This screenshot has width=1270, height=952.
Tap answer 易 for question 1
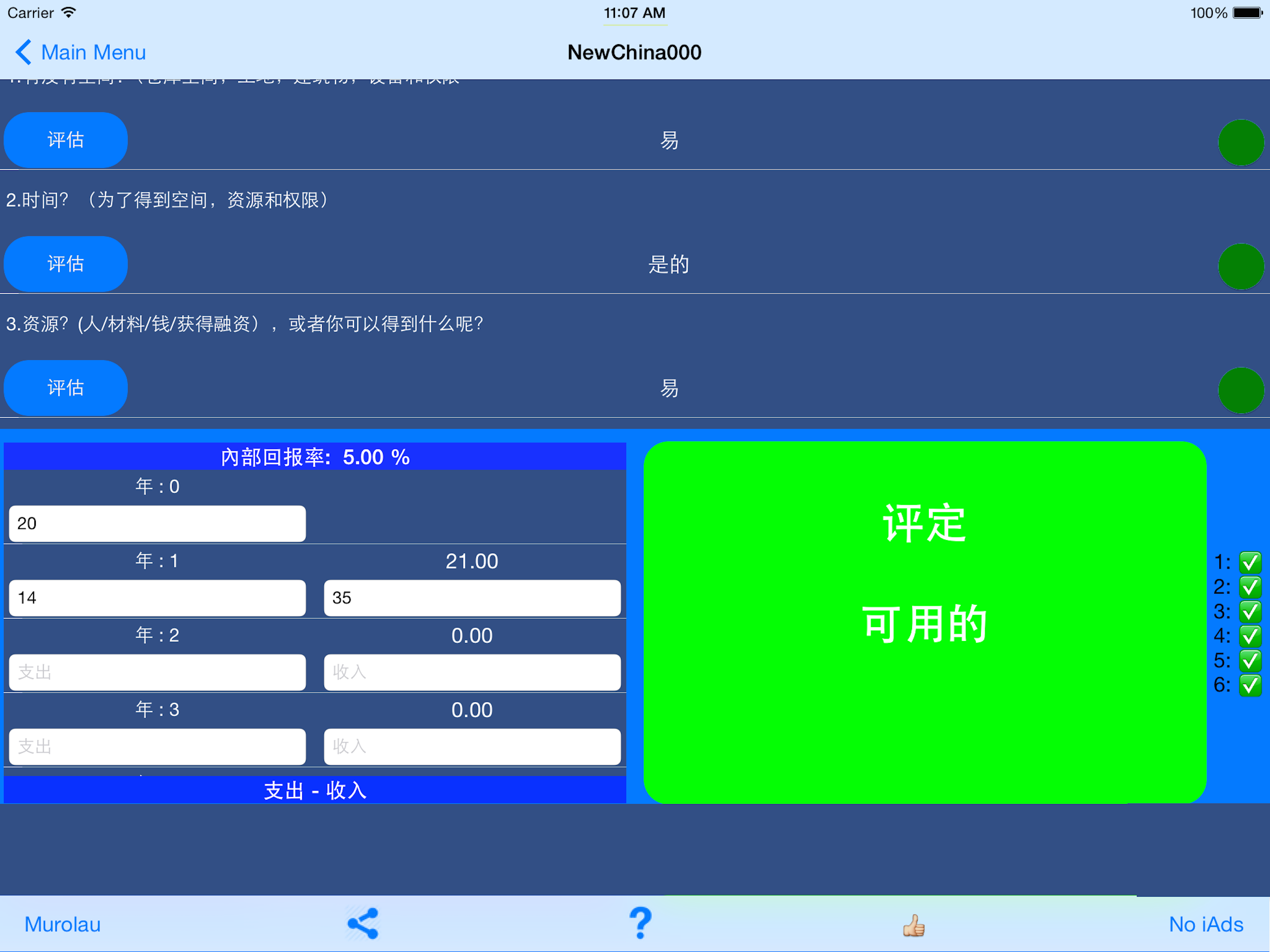[668, 140]
